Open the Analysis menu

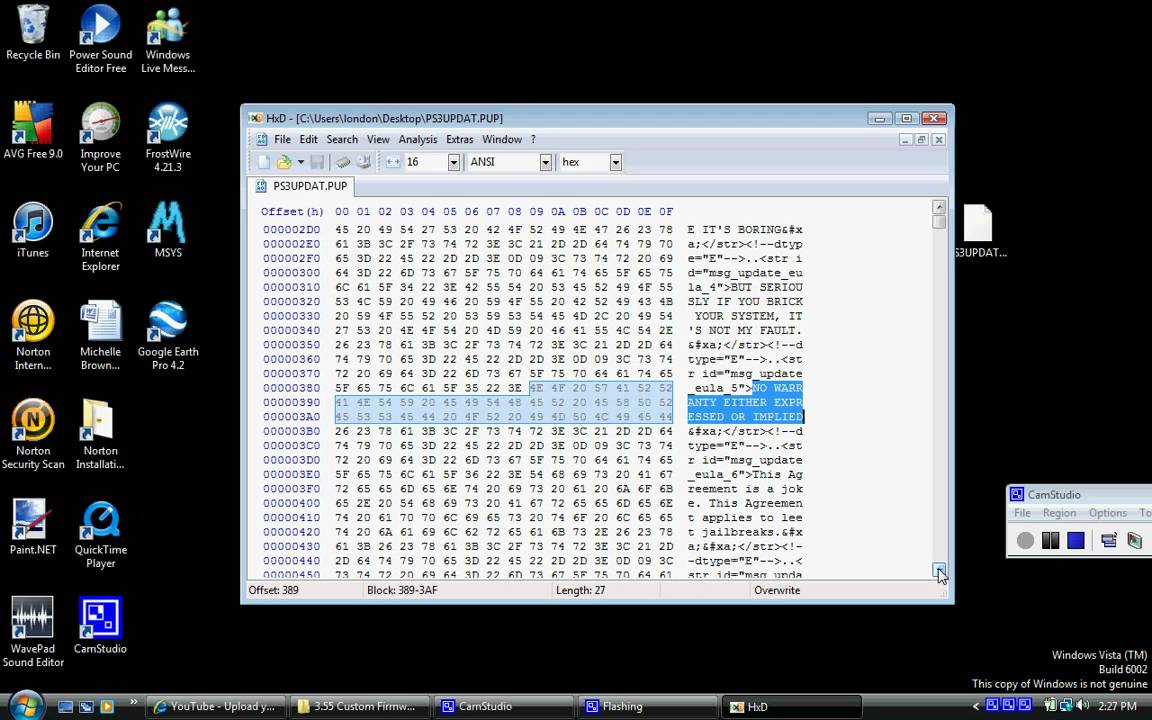coord(418,140)
